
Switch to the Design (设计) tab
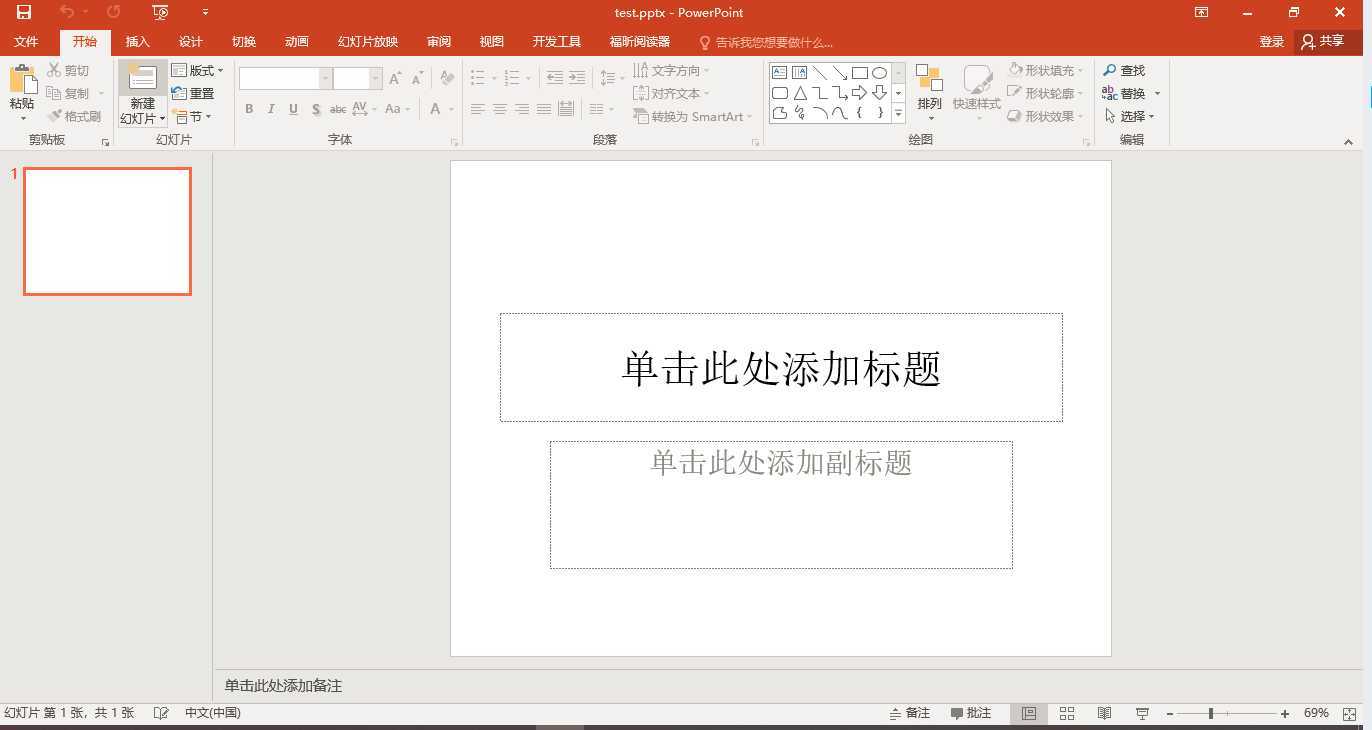190,42
